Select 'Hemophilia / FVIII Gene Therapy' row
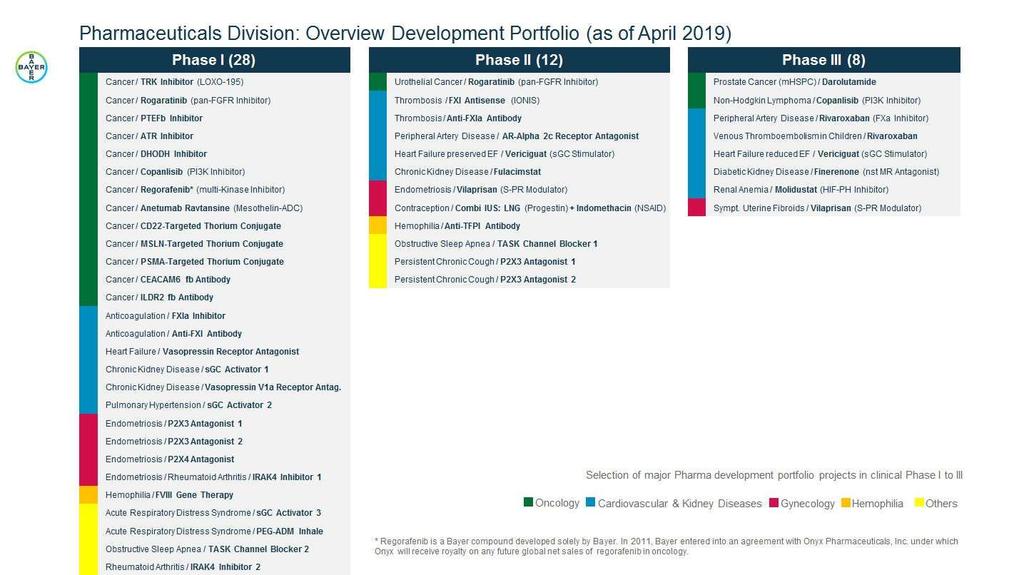The image size is (1024, 575). (214, 495)
